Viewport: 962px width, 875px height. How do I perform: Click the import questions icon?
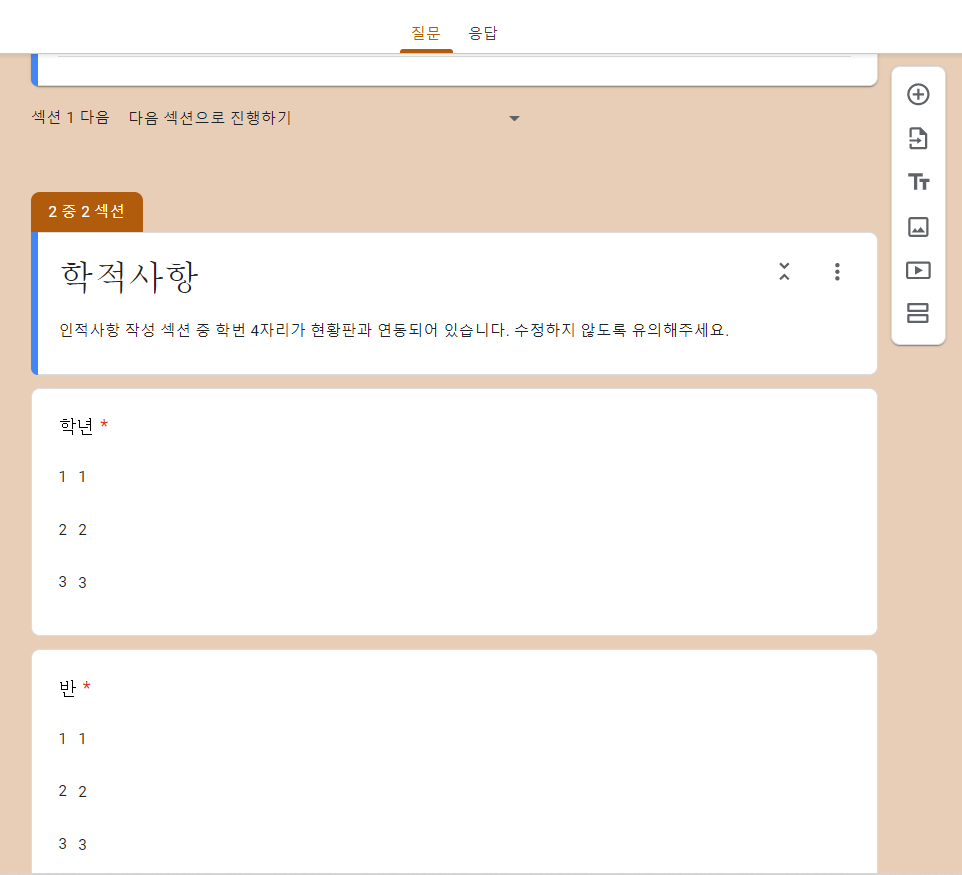918,139
